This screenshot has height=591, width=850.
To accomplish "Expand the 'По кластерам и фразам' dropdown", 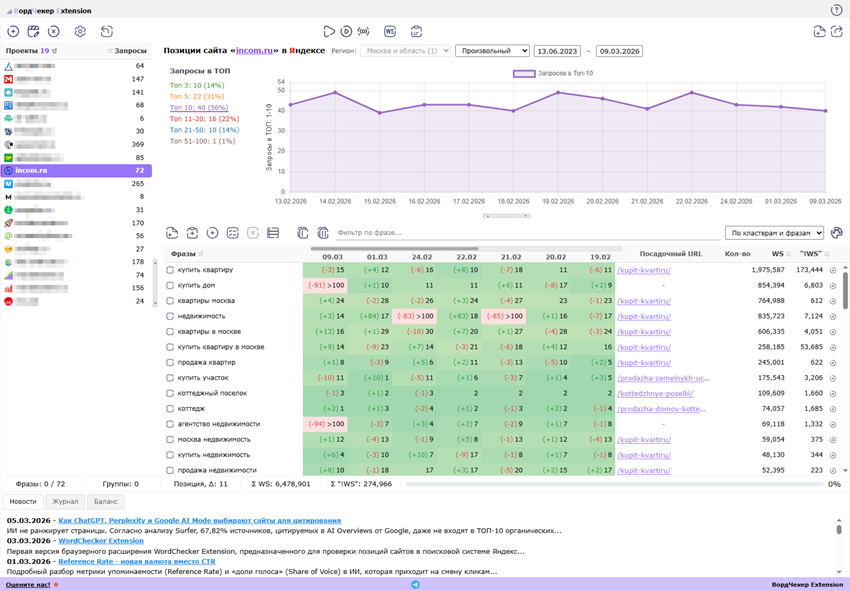I will click(x=774, y=233).
